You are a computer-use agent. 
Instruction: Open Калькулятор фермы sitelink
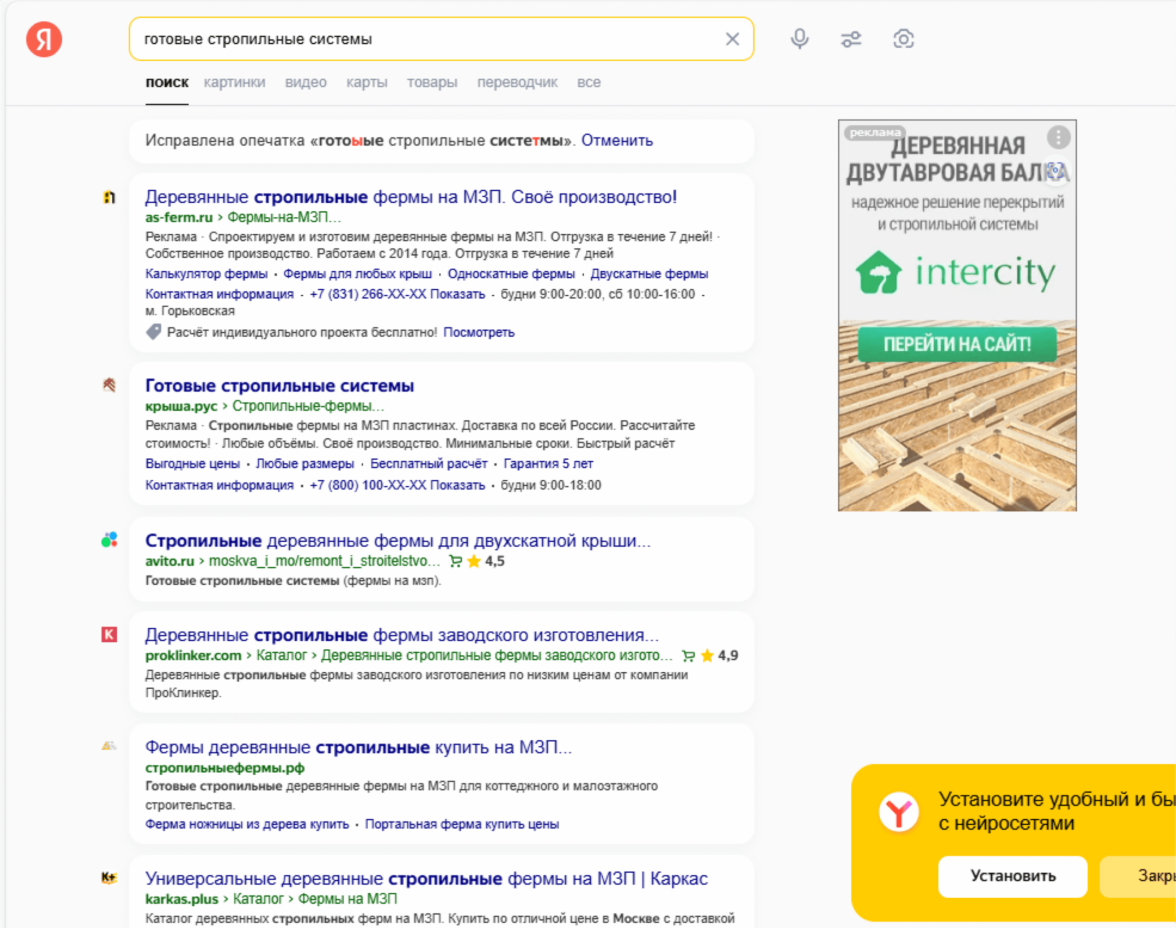click(x=206, y=274)
